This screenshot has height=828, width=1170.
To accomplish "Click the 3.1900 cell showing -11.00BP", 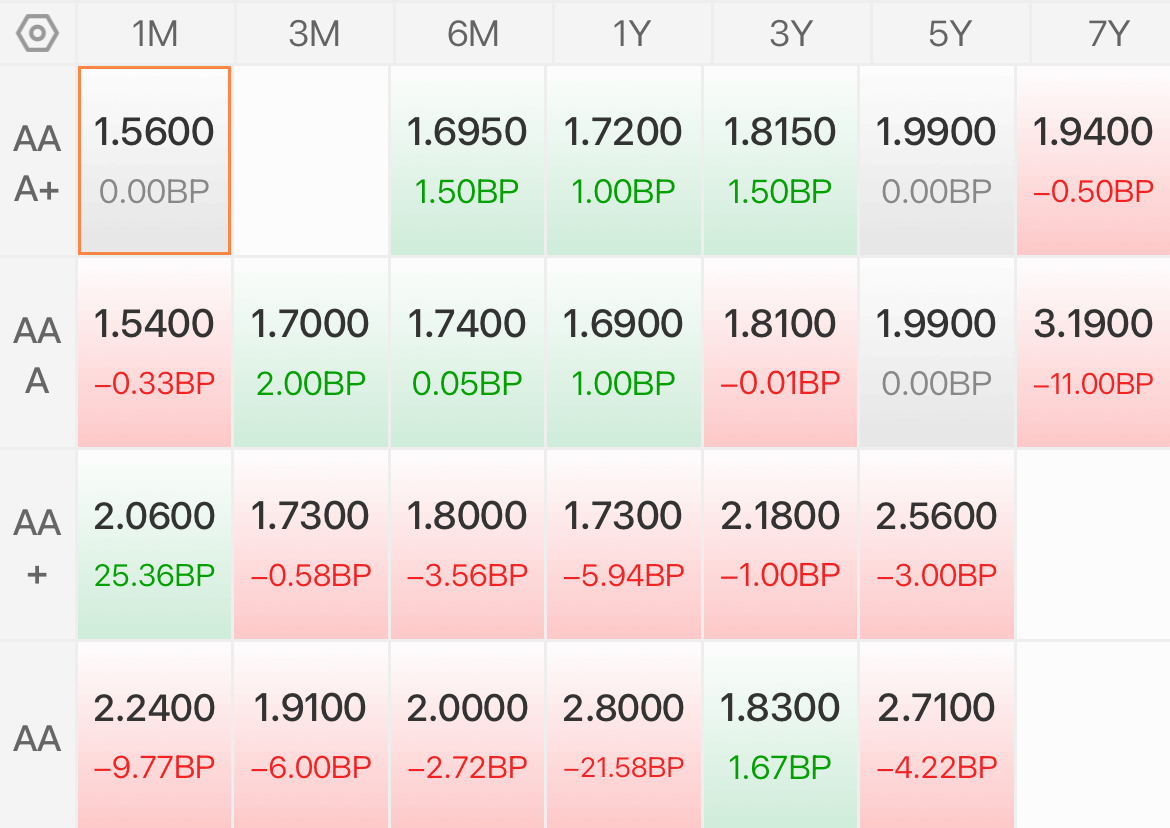I will click(x=1093, y=353).
